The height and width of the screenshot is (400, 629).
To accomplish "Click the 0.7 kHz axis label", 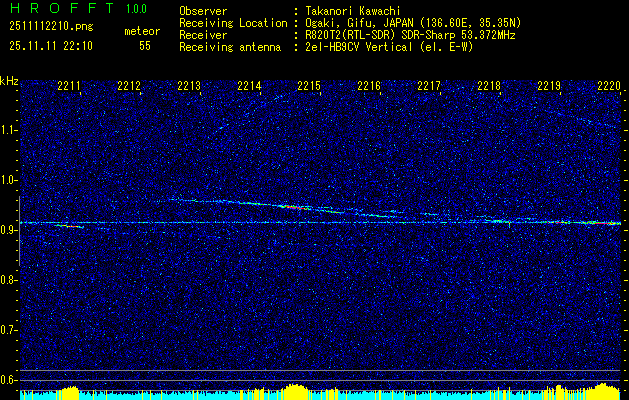I will coord(9,330).
